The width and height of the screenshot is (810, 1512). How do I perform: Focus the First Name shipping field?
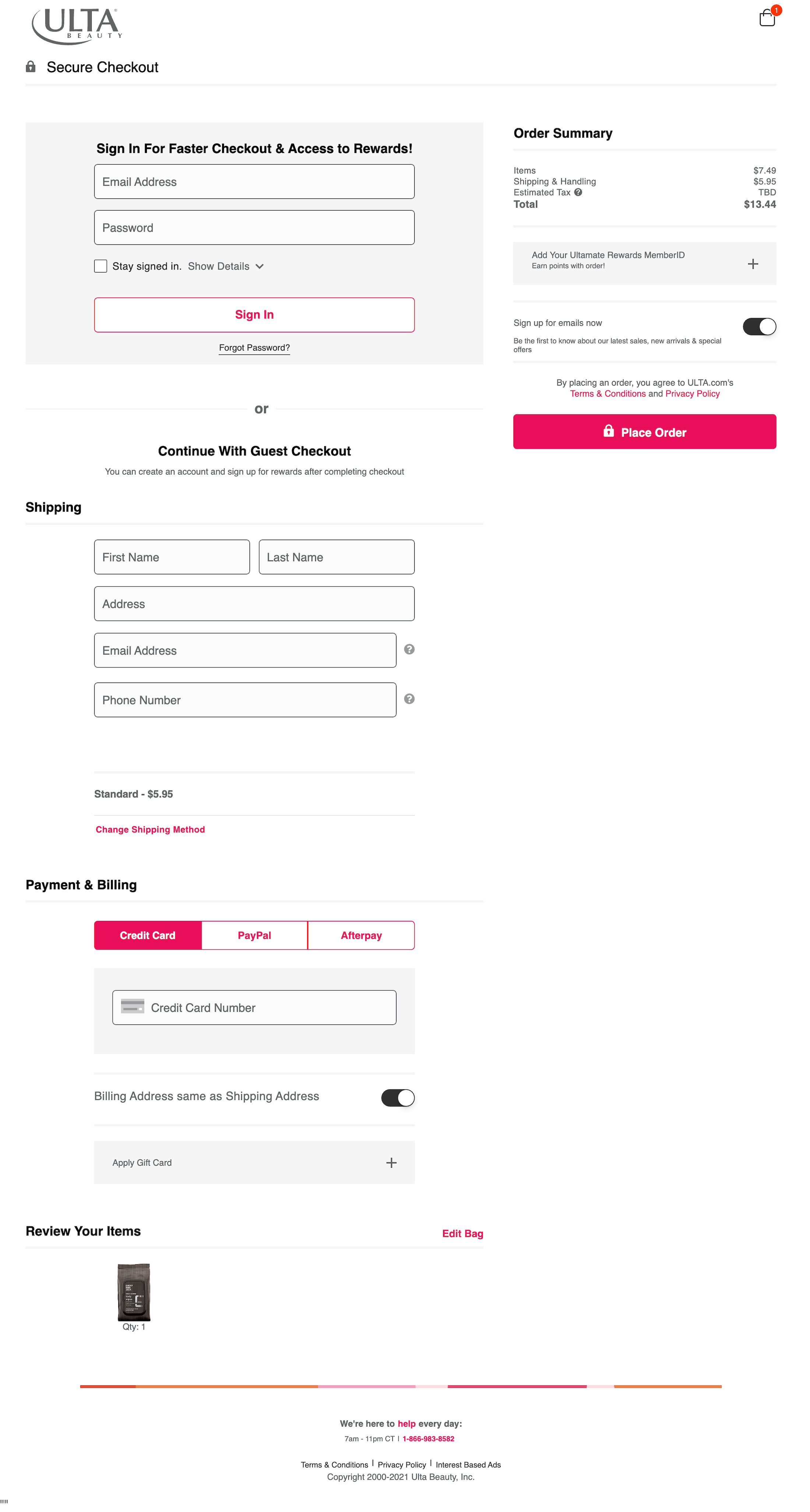tap(172, 557)
